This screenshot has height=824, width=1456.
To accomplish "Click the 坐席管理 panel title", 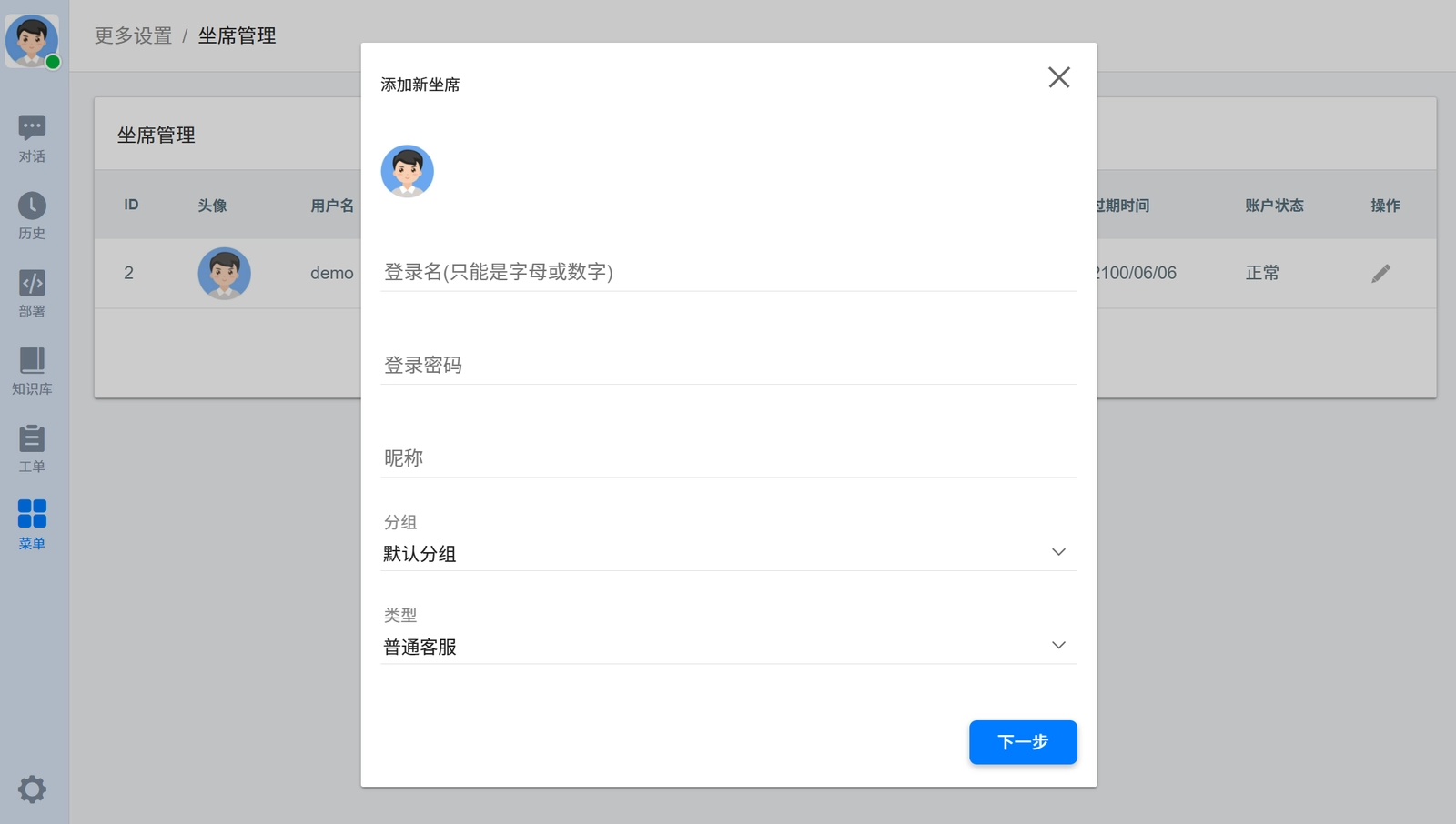I will point(156,135).
